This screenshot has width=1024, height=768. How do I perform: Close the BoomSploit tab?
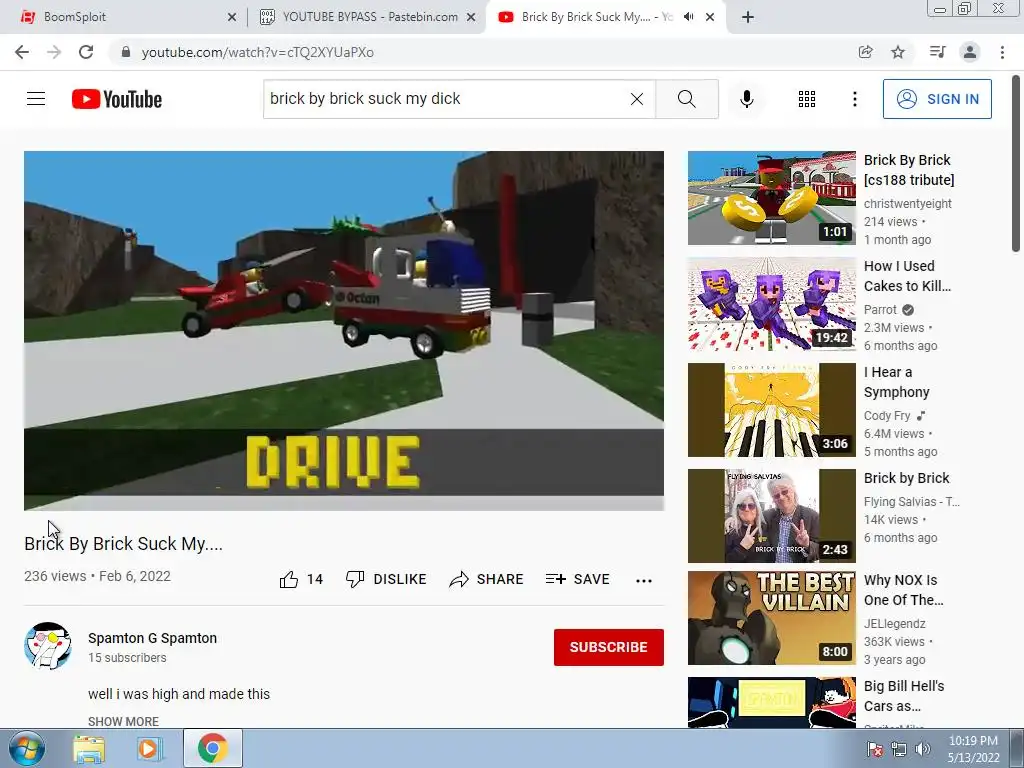(x=232, y=18)
